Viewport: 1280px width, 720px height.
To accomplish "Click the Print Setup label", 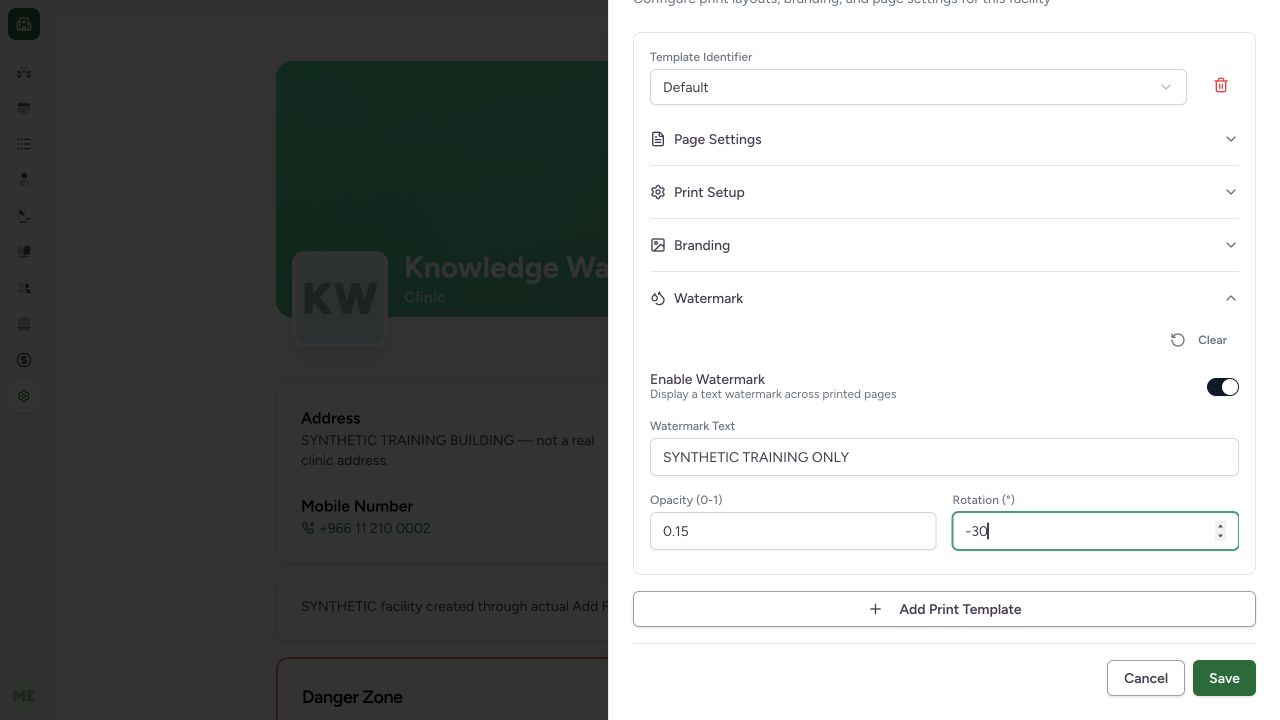I will 709,192.
